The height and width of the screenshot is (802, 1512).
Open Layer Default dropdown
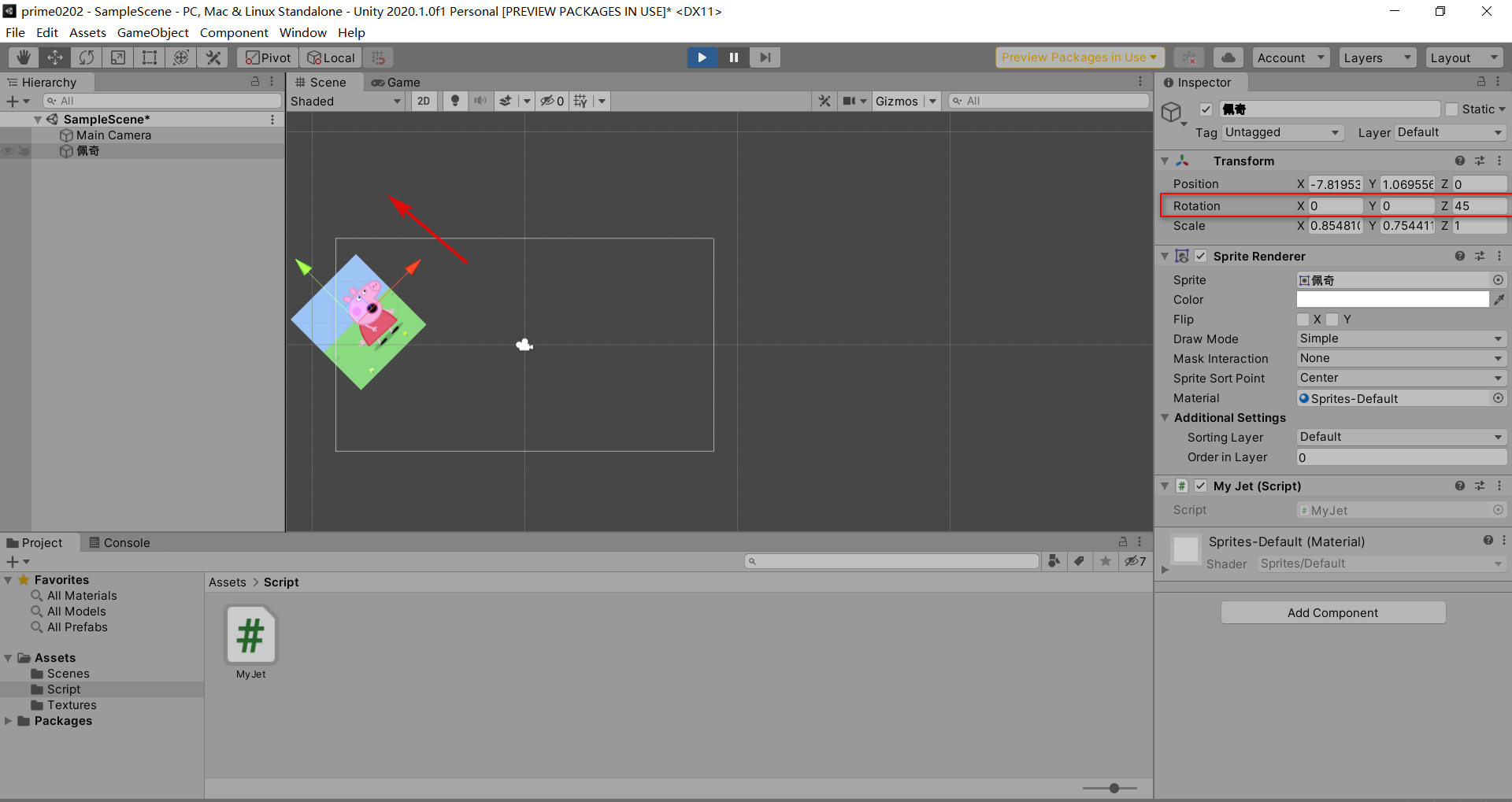1451,132
